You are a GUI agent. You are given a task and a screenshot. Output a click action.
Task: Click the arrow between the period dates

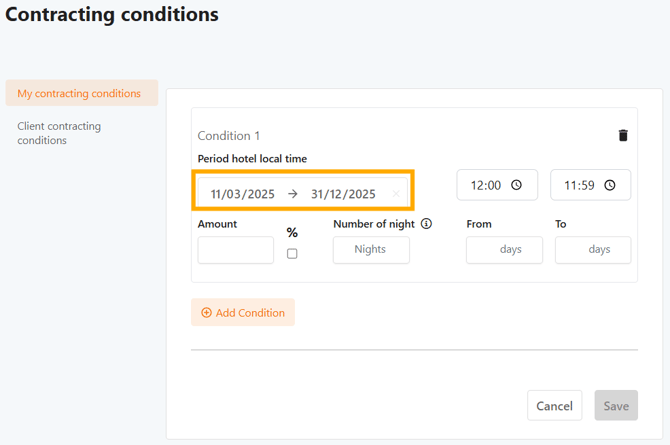(292, 194)
